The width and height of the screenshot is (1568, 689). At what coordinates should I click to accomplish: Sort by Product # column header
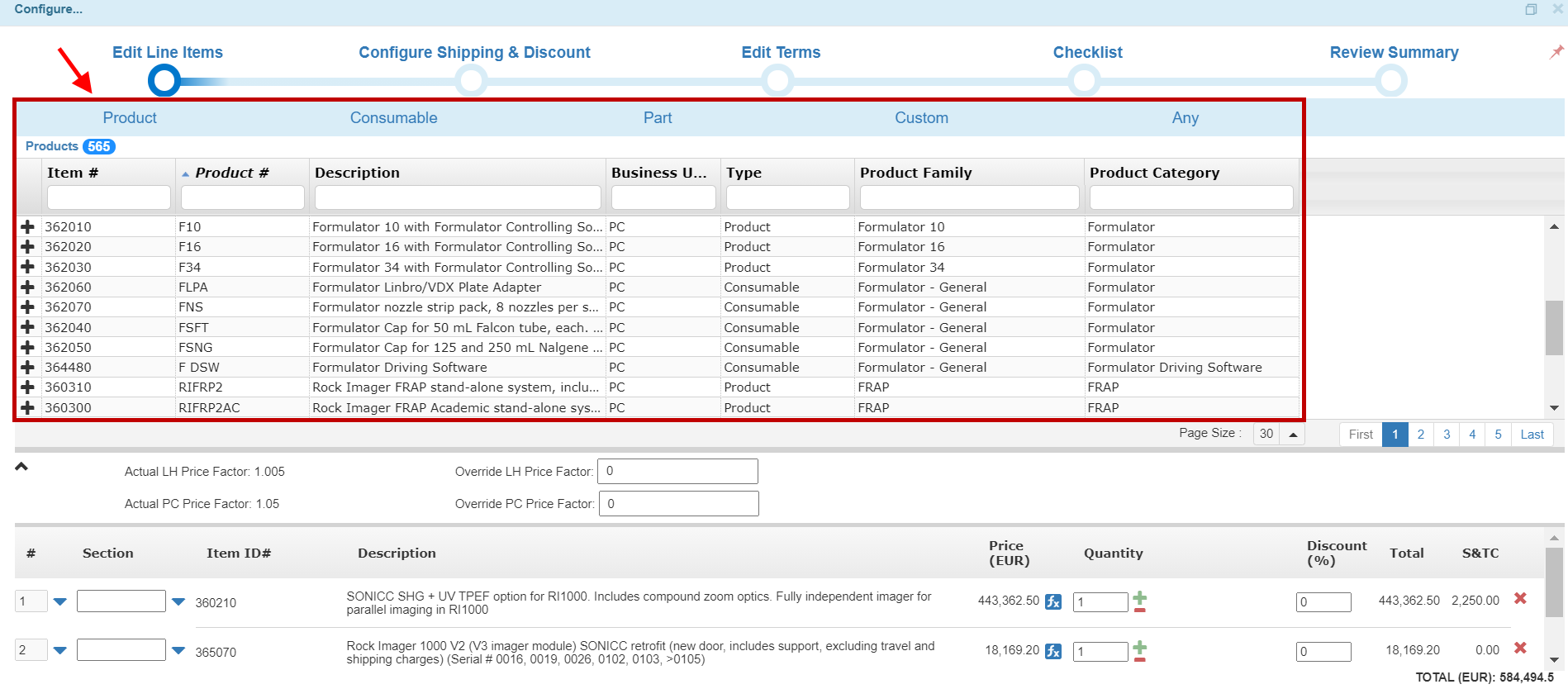232,173
